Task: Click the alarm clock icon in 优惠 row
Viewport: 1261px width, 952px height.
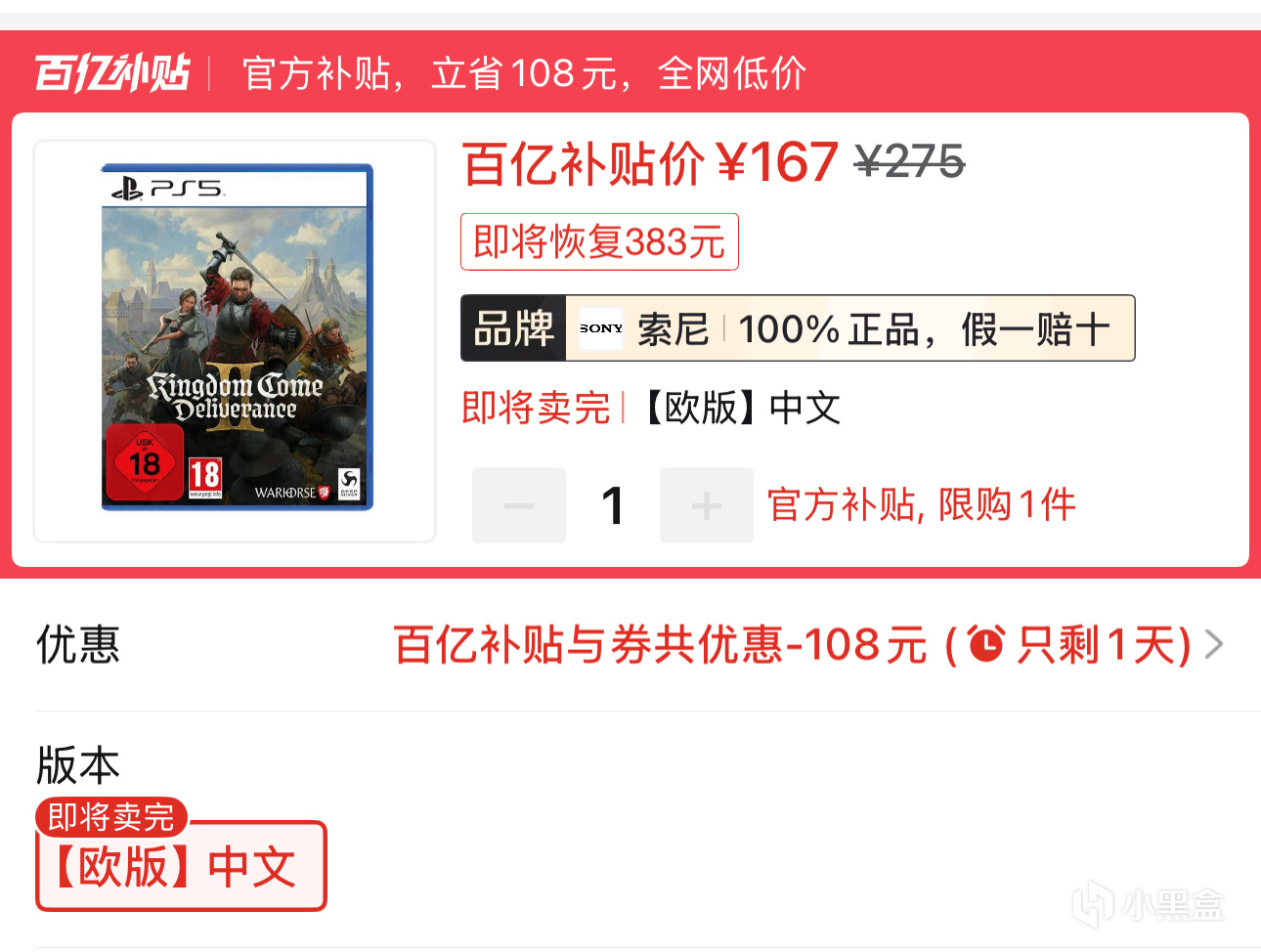Action: 985,644
